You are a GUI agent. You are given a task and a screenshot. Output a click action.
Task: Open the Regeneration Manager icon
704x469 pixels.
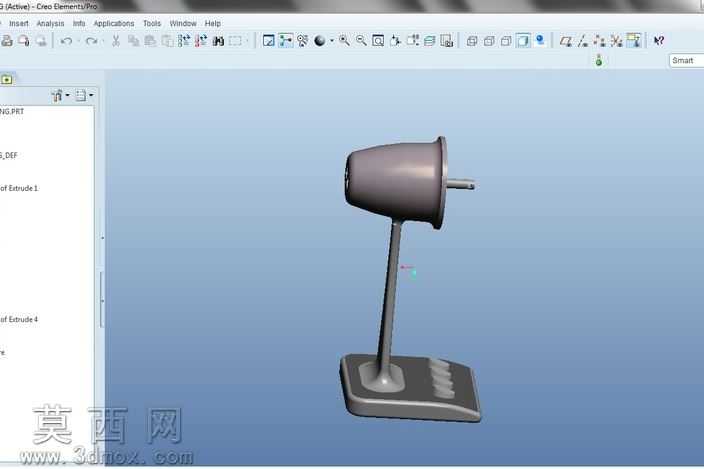pyautogui.click(x=201, y=41)
